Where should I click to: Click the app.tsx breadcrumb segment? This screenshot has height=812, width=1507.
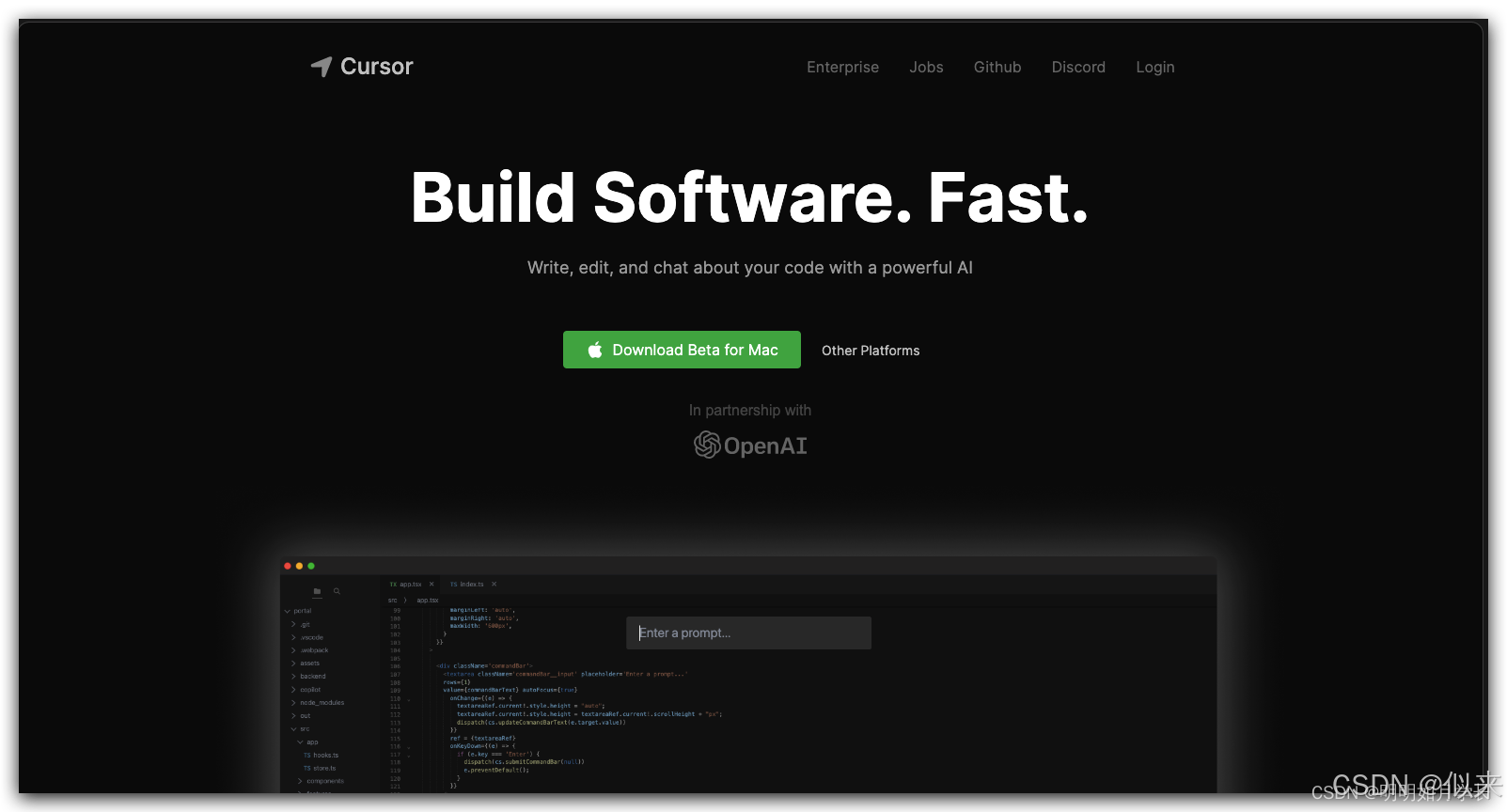tap(428, 601)
